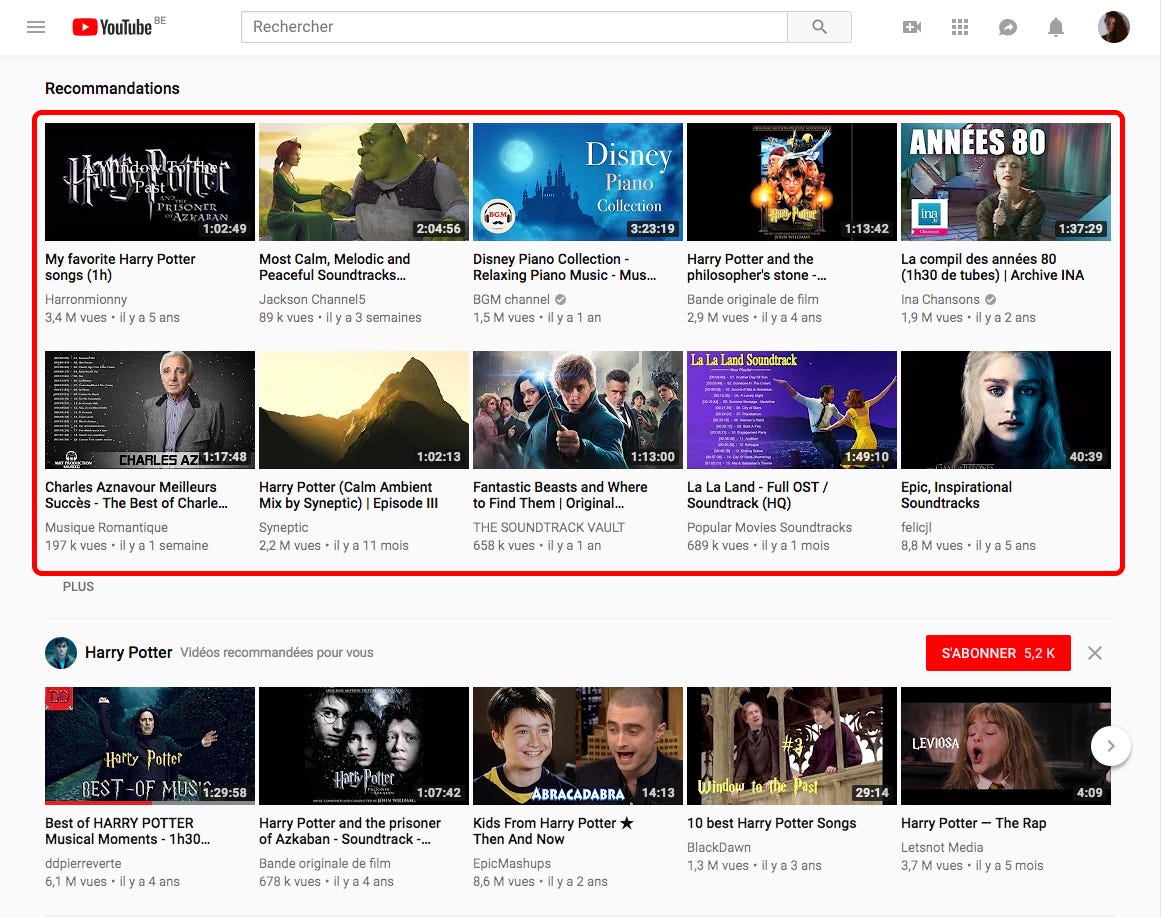
Task: Play Harry Potter — The Rap thumbnail
Action: click(1006, 746)
